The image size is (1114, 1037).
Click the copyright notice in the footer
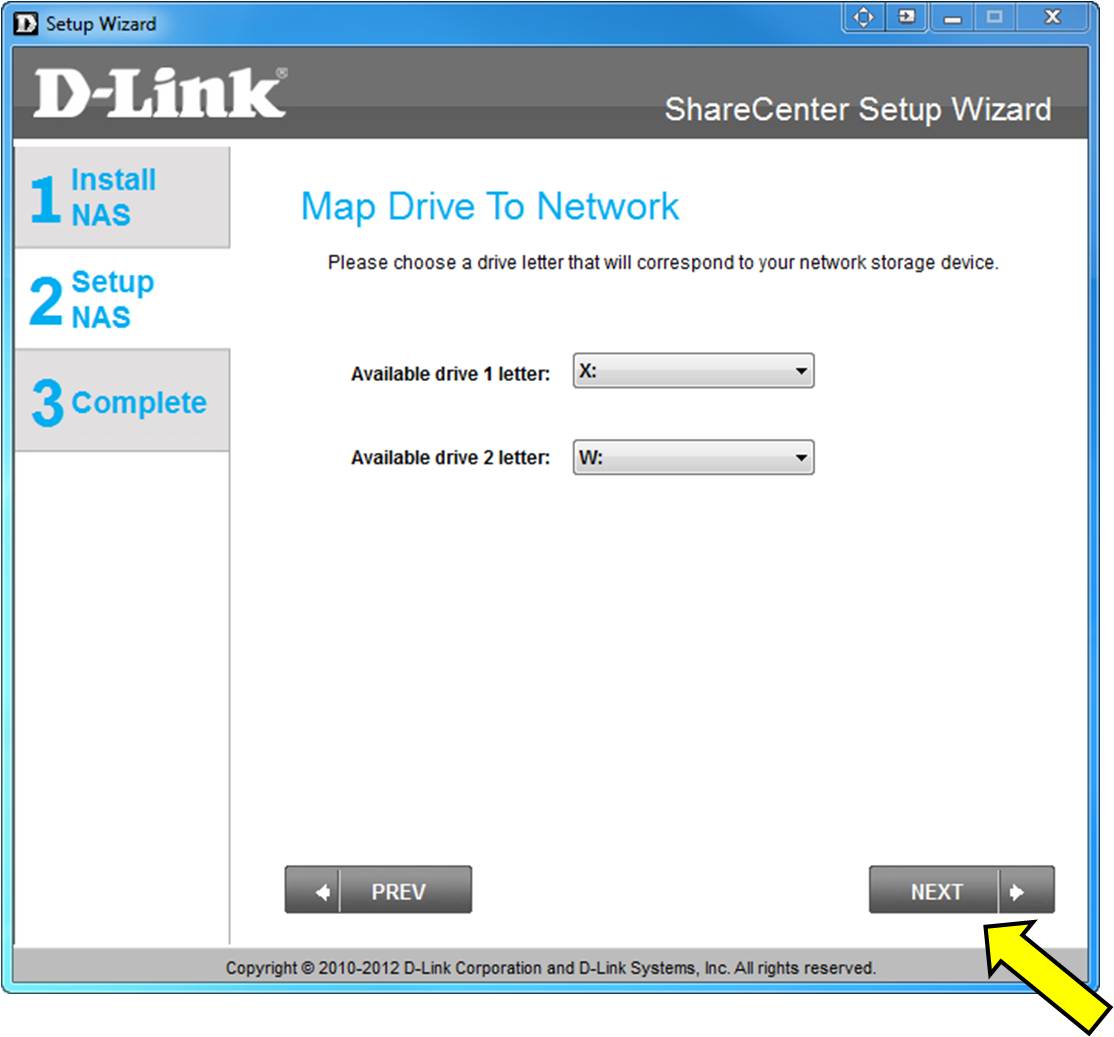pyautogui.click(x=551, y=968)
